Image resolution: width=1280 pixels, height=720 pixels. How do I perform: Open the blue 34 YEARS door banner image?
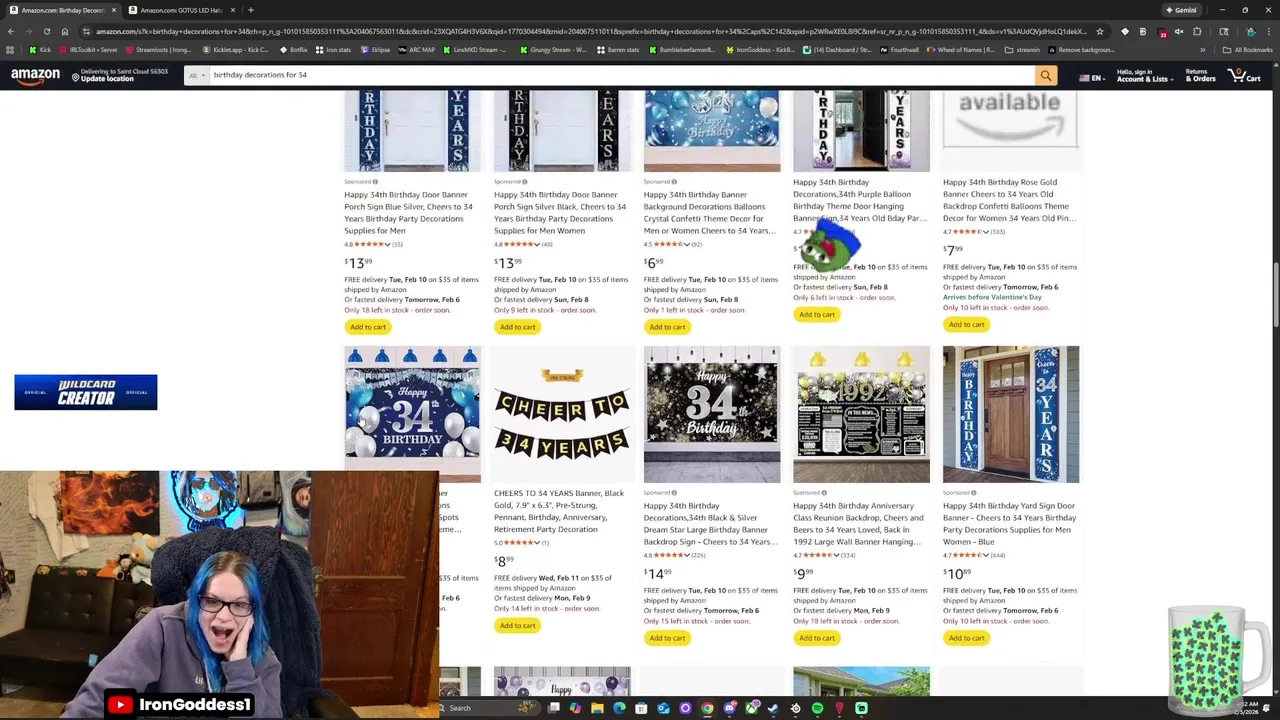click(1011, 414)
